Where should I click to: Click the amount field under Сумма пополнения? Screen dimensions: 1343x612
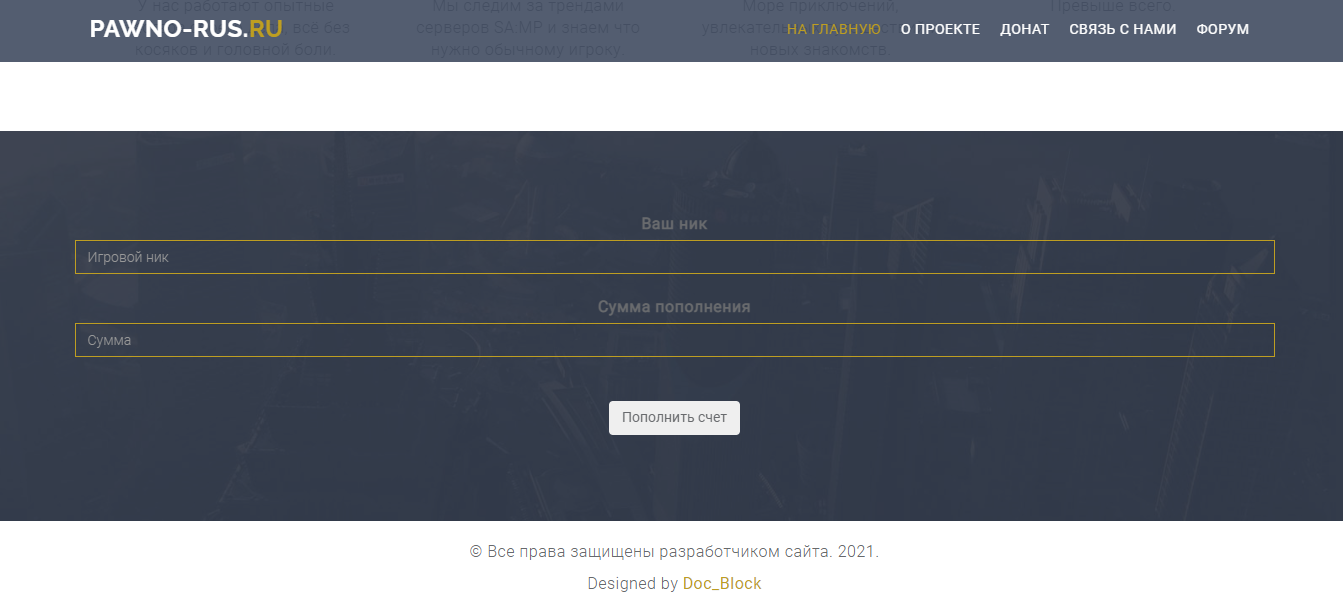tap(675, 340)
